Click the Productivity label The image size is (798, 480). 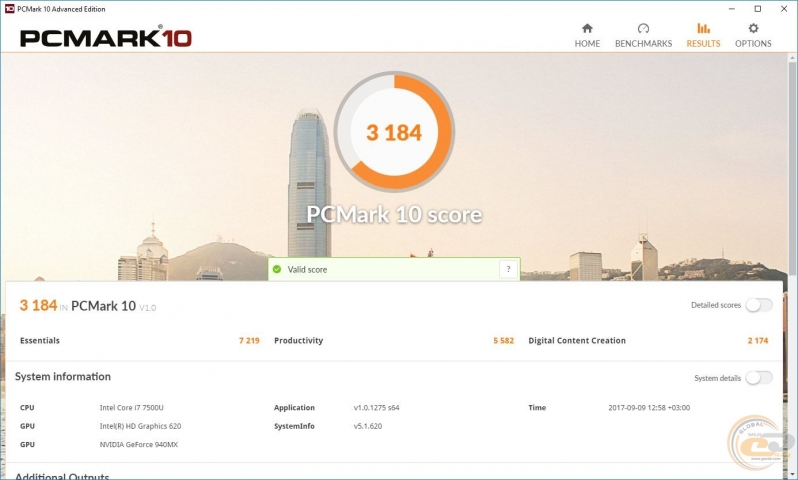coord(298,341)
